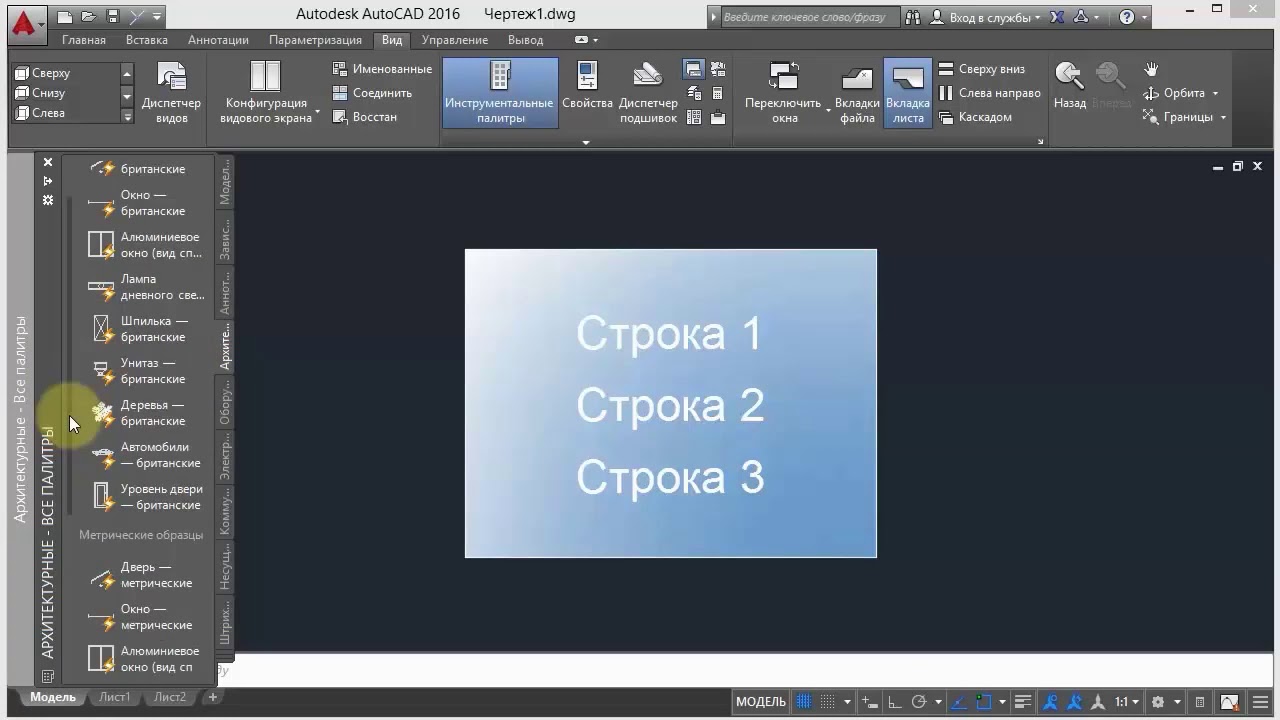
Task: Click the Autodesk Exchange X icon
Action: tap(1057, 17)
